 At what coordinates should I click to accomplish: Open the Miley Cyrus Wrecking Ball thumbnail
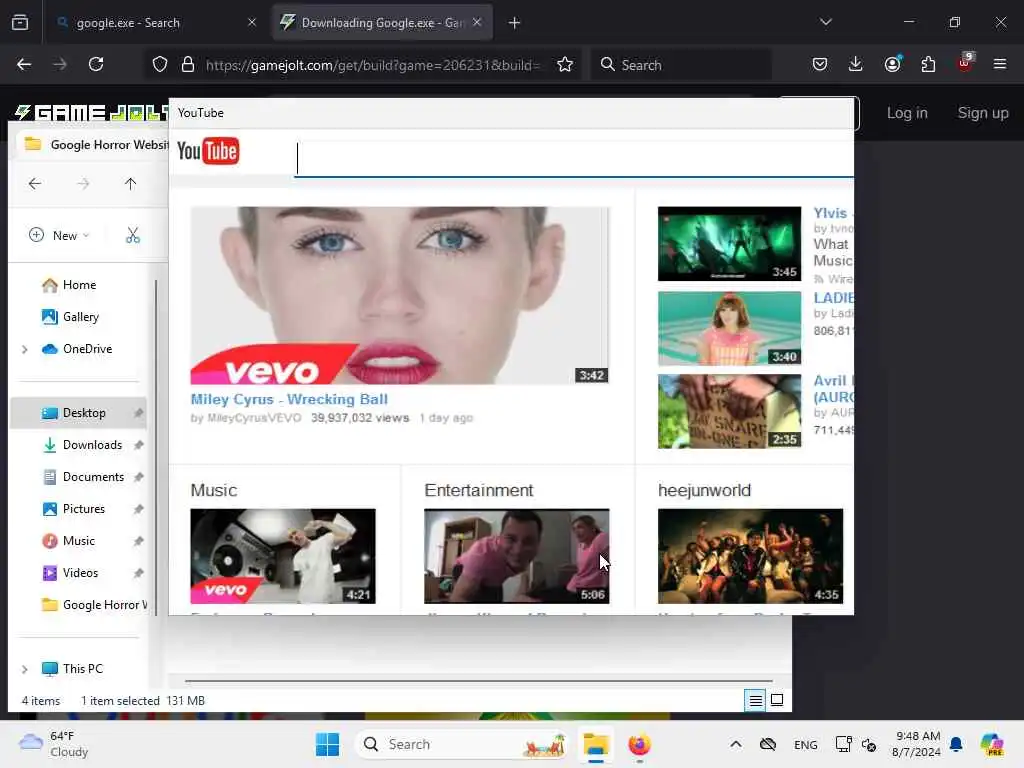pos(400,295)
